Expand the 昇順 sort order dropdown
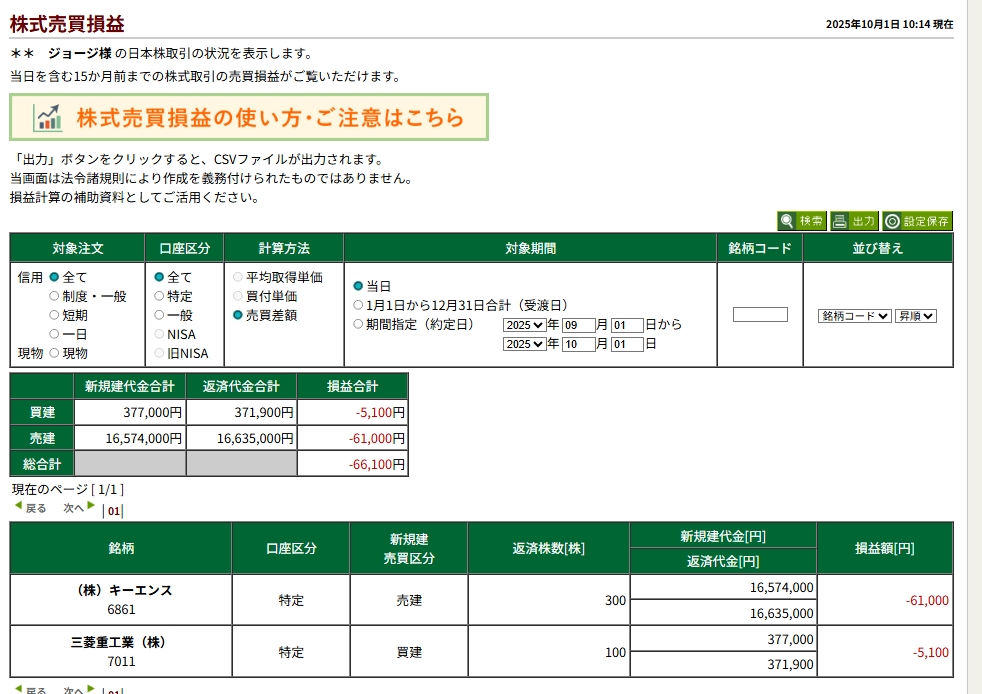 coord(915,315)
